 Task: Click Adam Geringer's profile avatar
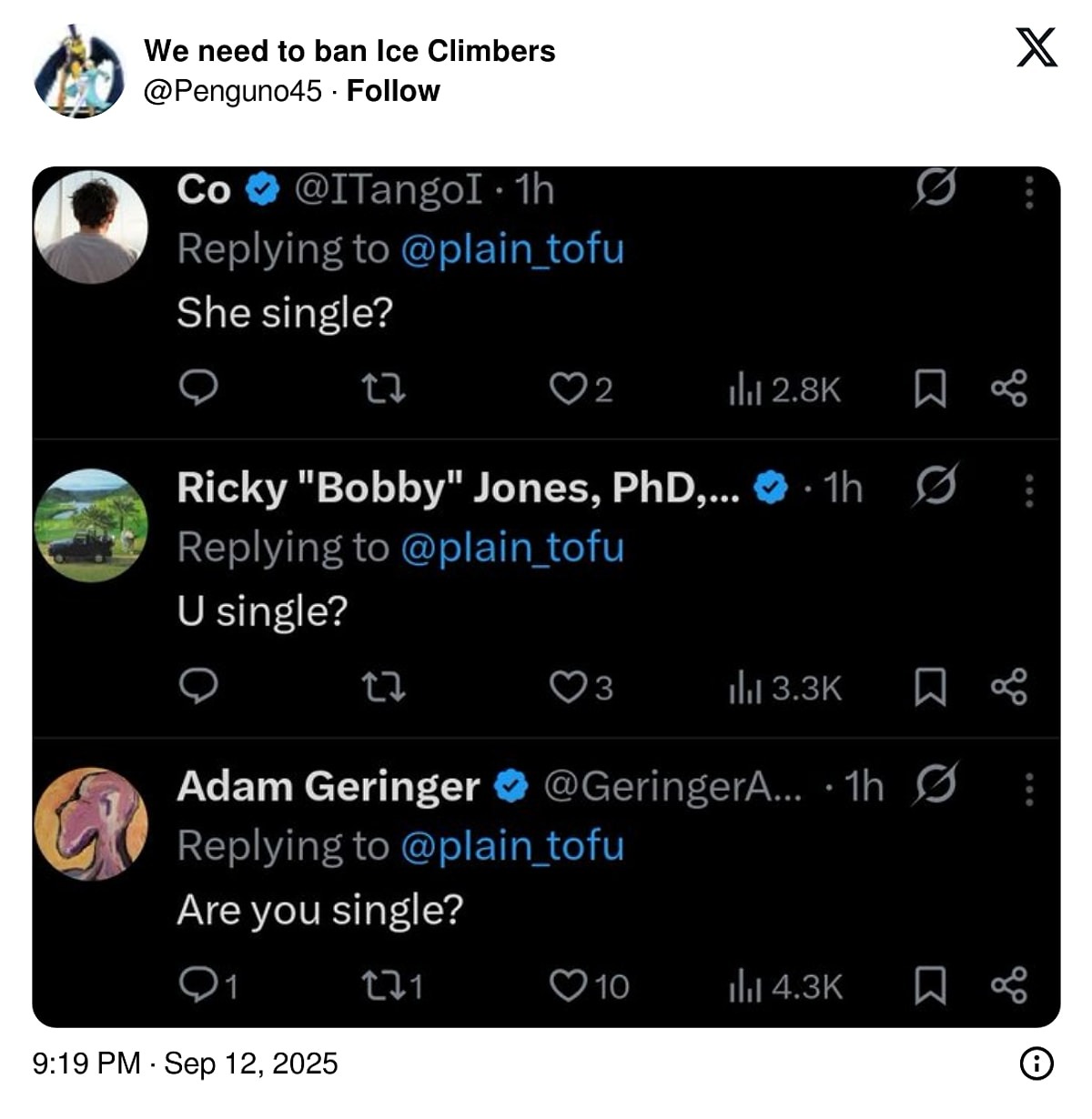(x=91, y=823)
